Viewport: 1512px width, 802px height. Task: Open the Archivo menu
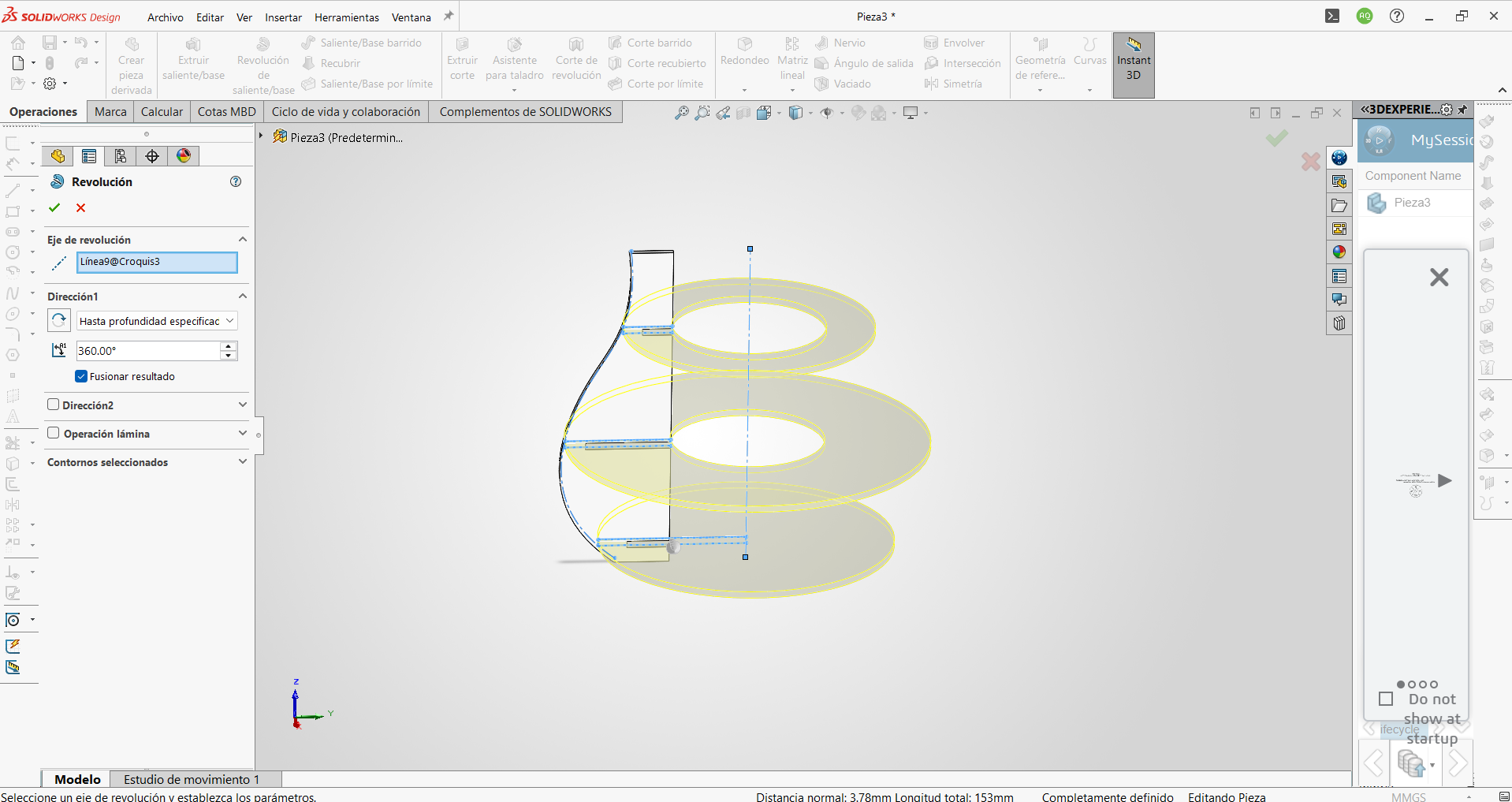point(166,17)
